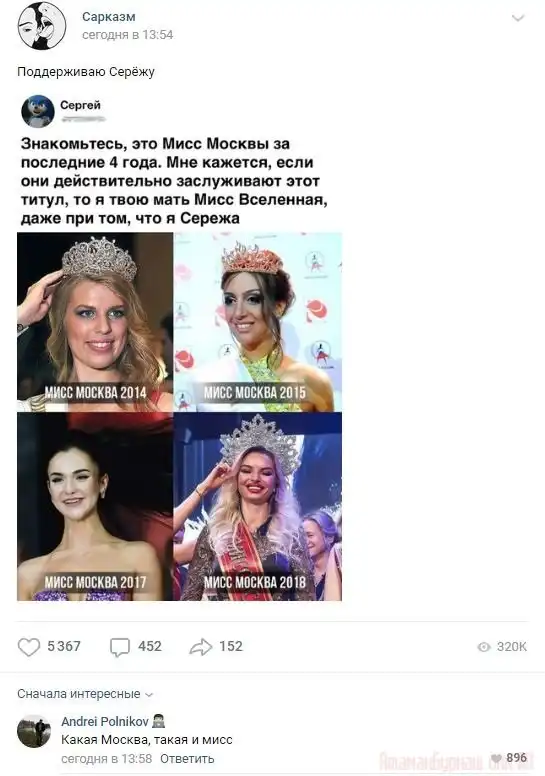Viewport: 545px width, 776px height.
Task: Open Andrei Polnikov profile link
Action: click(105, 722)
